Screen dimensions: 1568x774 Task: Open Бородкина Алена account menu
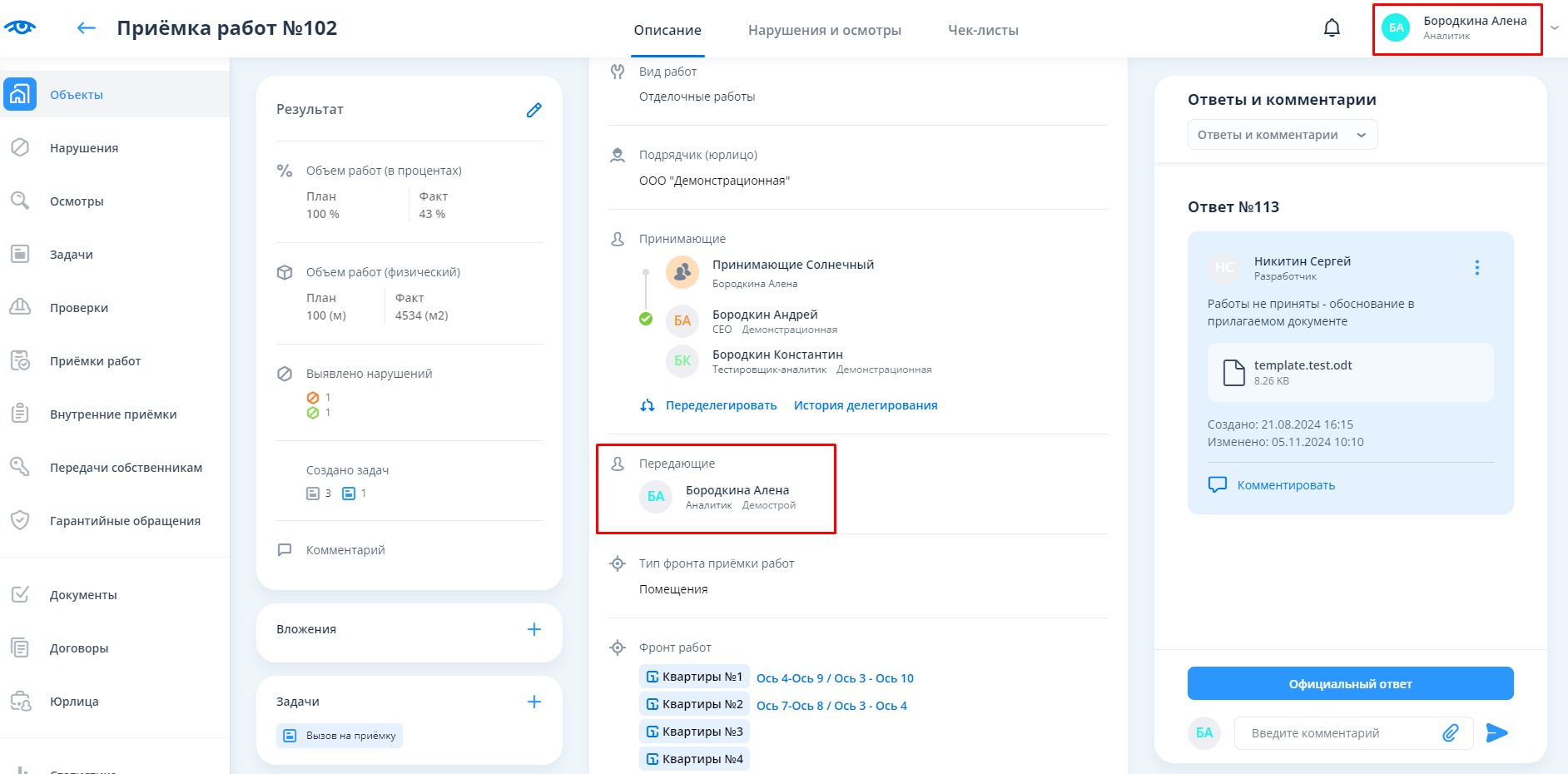point(1456,28)
